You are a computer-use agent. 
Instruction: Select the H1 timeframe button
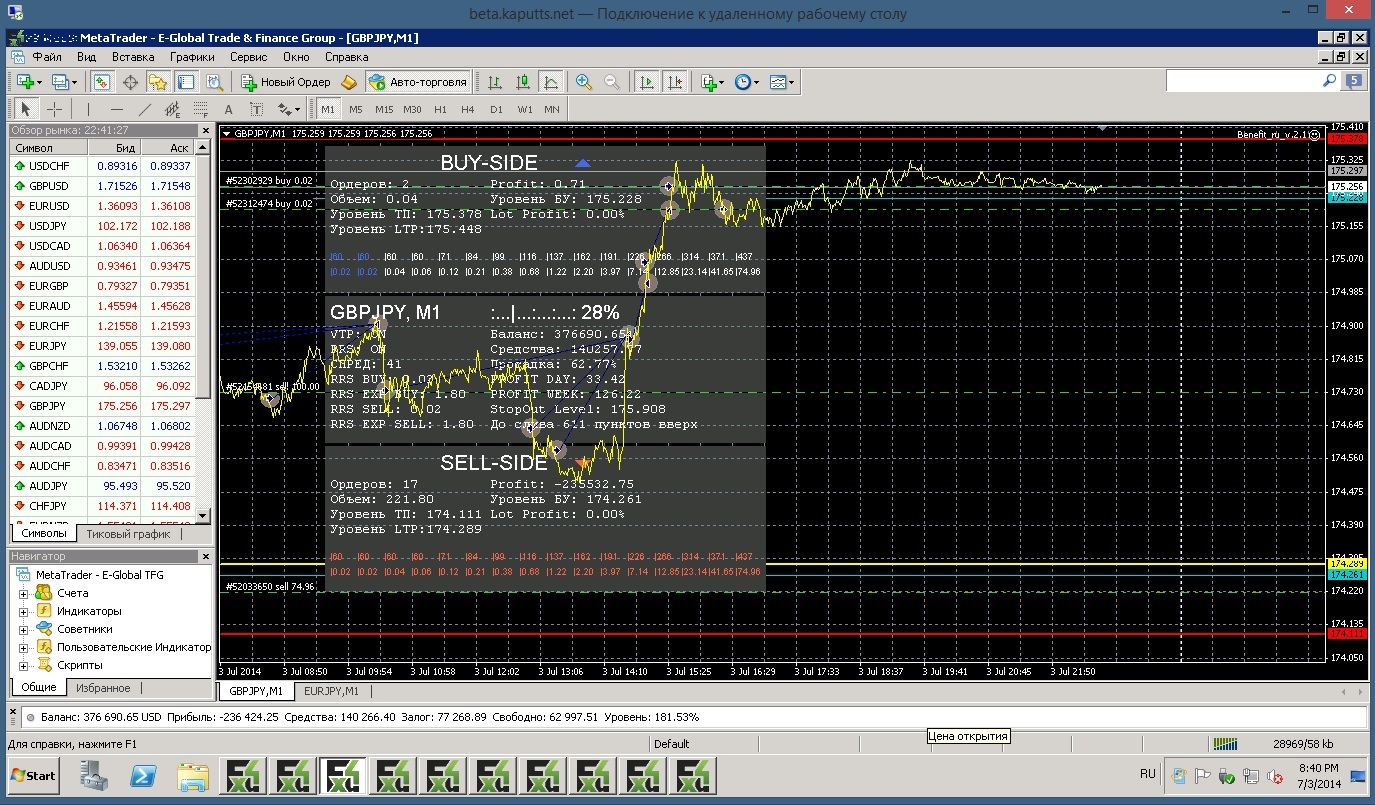[x=440, y=109]
